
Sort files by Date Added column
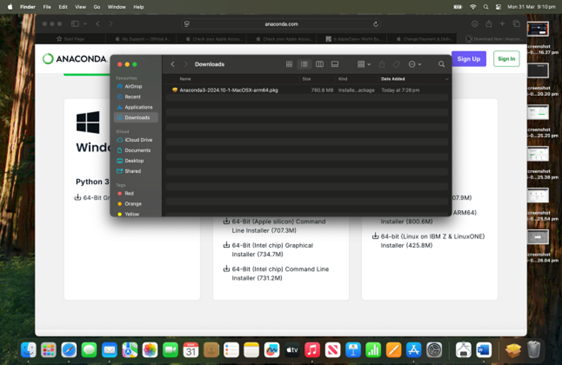393,79
